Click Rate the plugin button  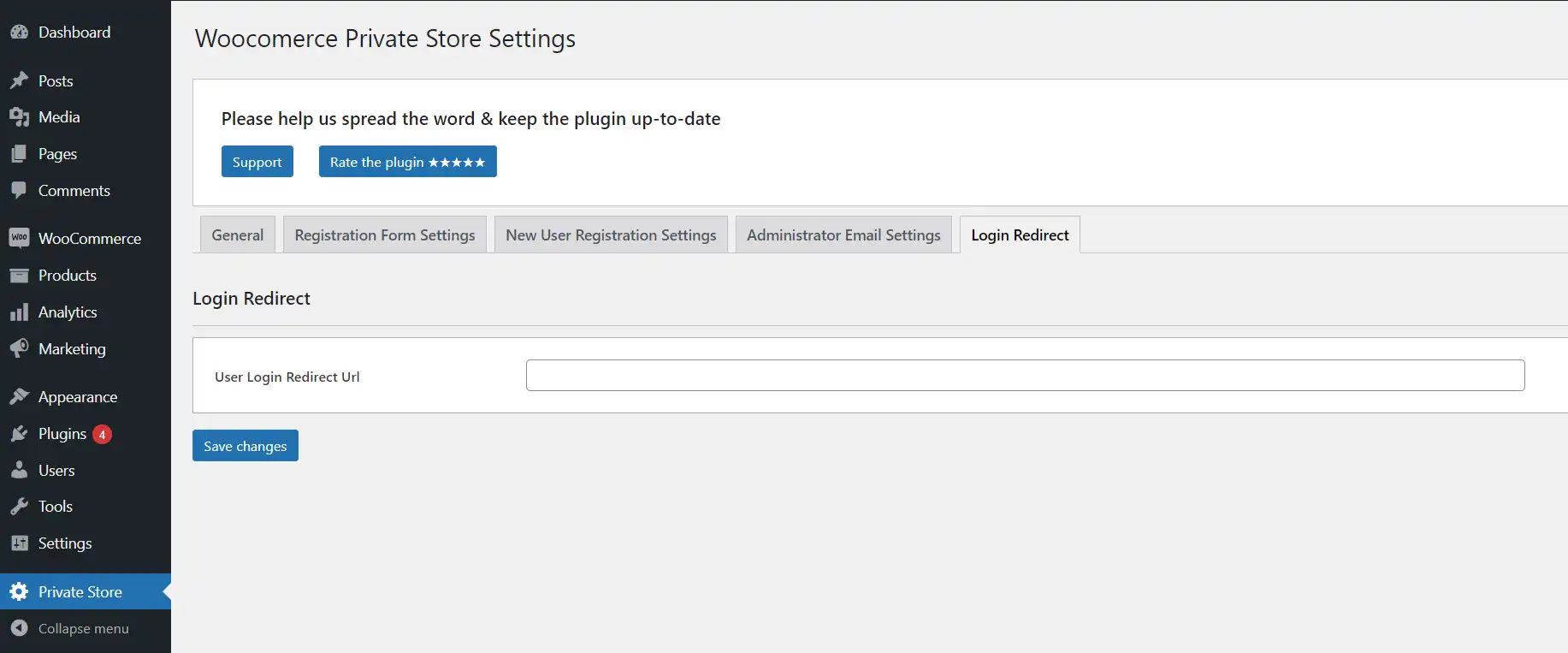point(408,162)
